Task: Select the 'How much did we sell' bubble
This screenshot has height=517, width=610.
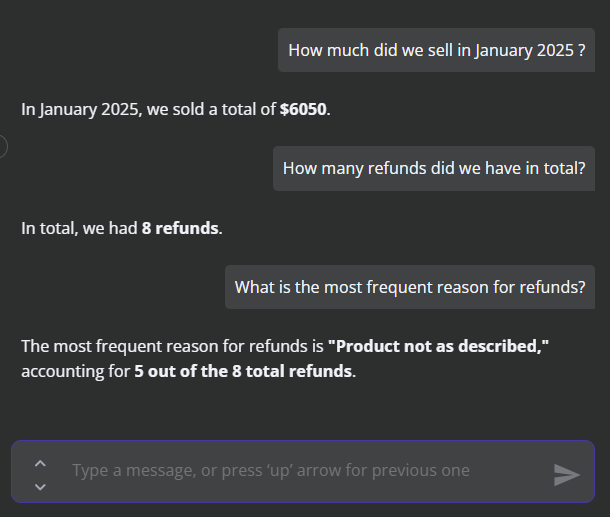Action: click(x=436, y=50)
